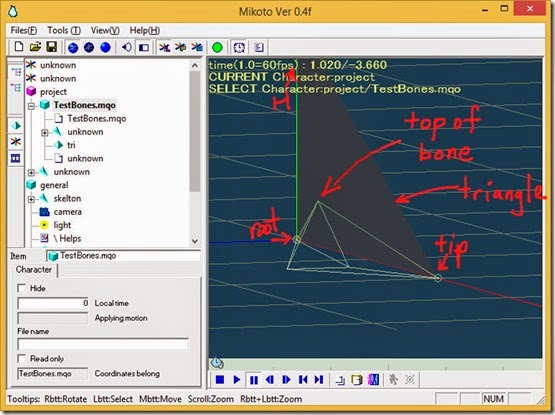
Task: Click the green circle toolbar icon
Action: 217,47
